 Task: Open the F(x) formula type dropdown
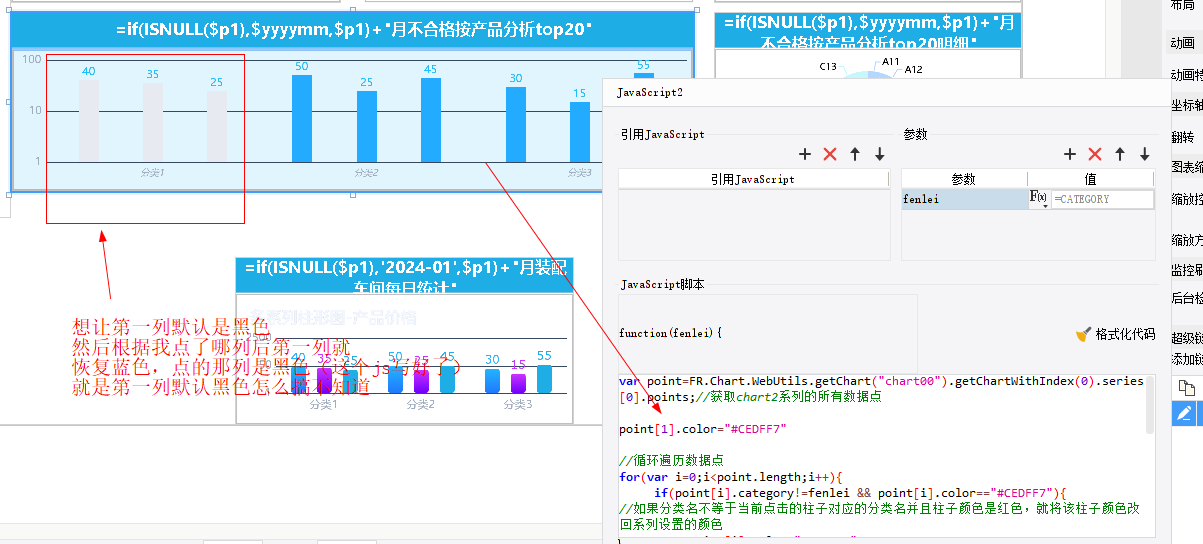[1039, 199]
